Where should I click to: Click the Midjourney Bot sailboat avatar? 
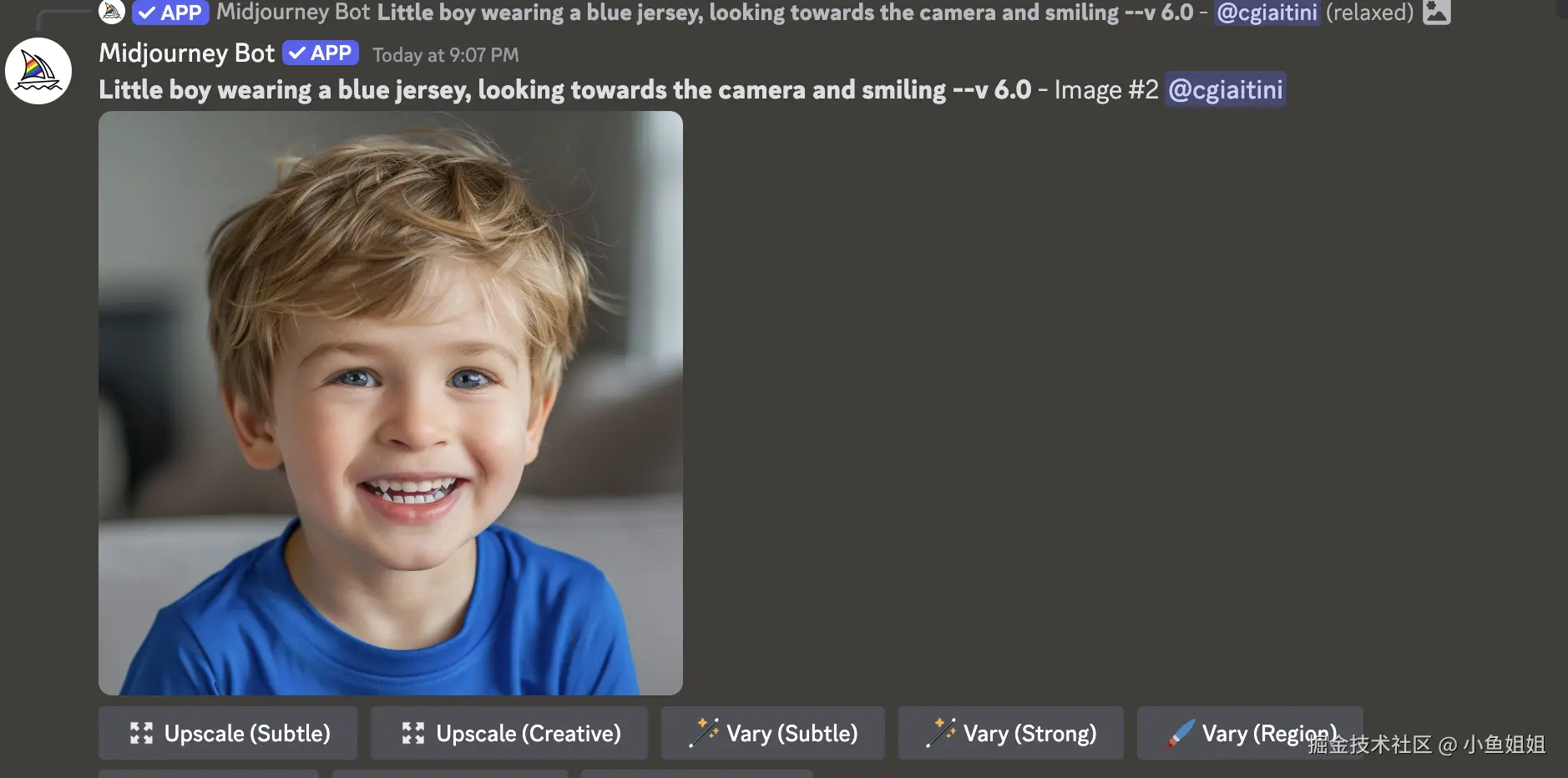coord(38,71)
